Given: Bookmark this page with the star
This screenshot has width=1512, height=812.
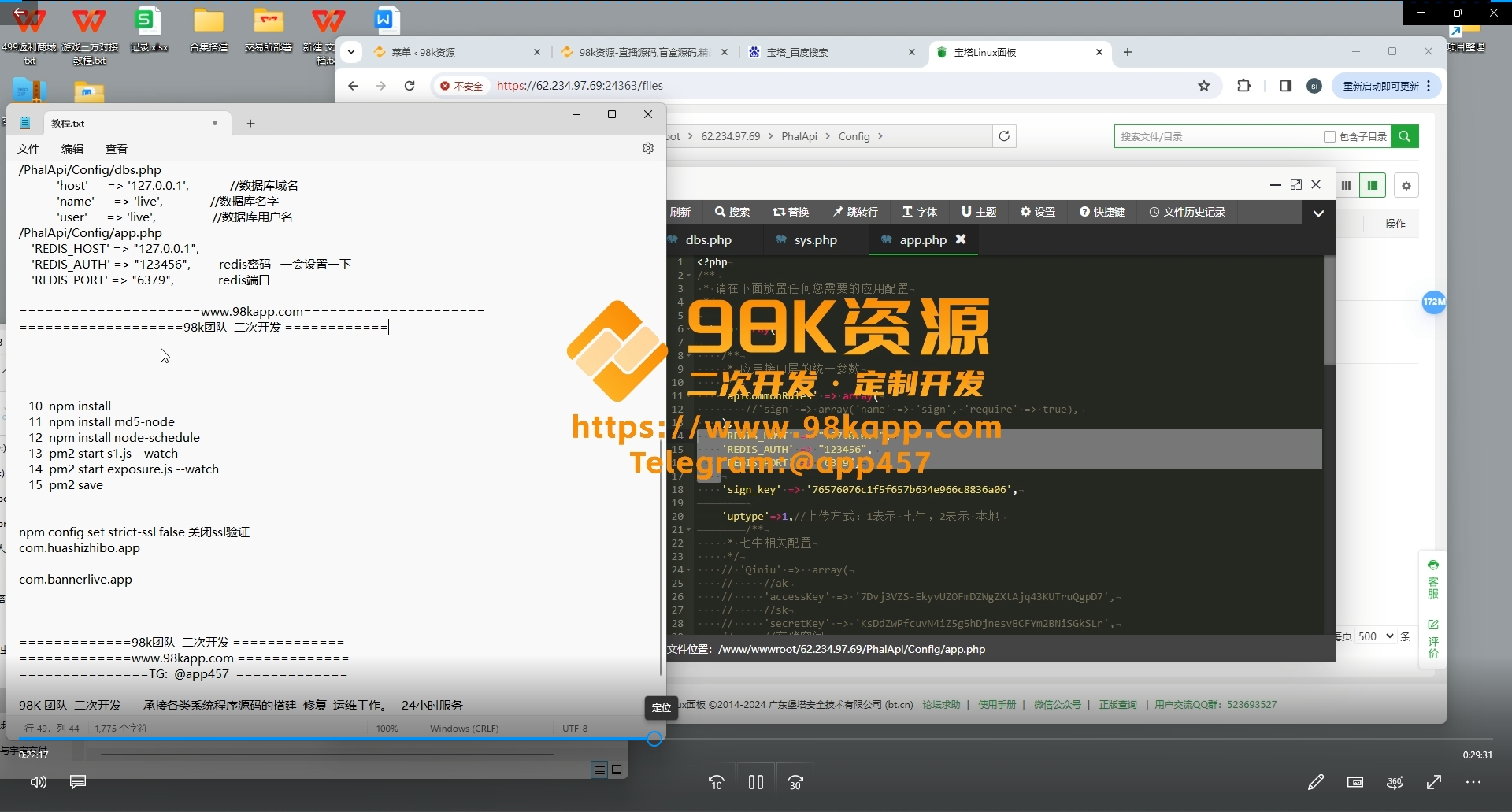Looking at the screenshot, I should click(1204, 86).
